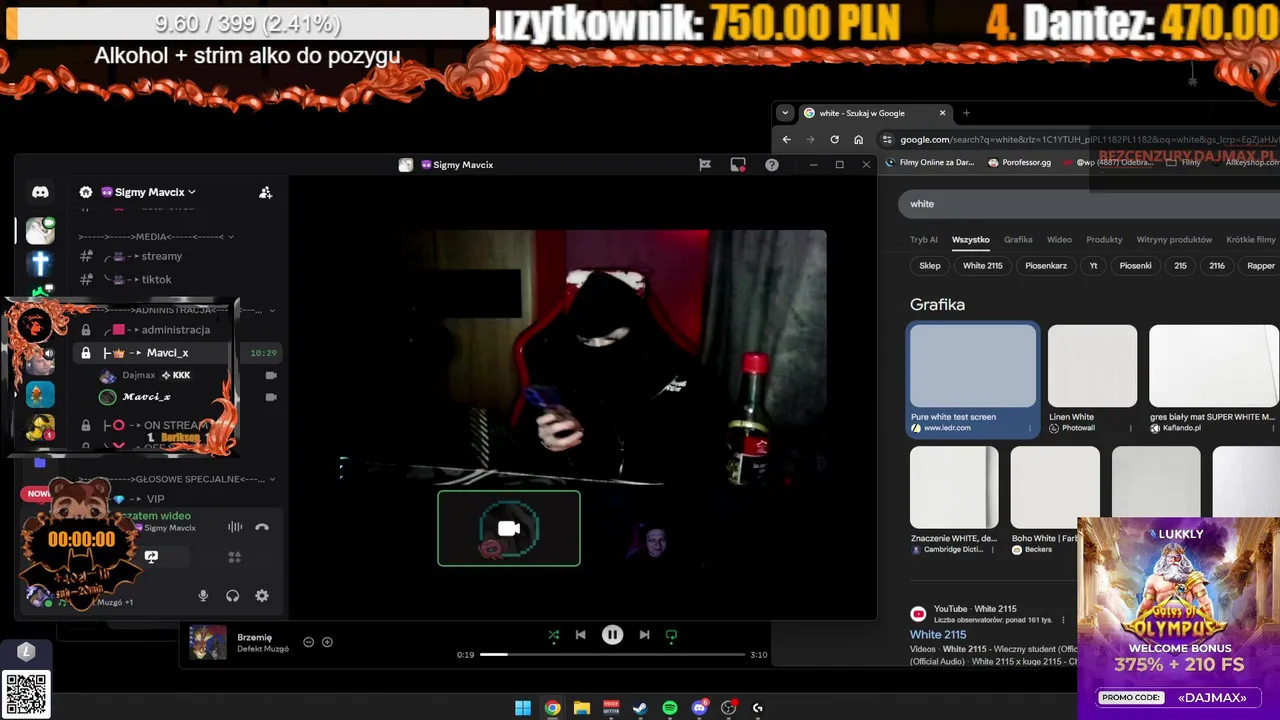Screen dimensions: 1280x720
Task: Disconnect from voice call in Discord
Action: click(x=262, y=527)
